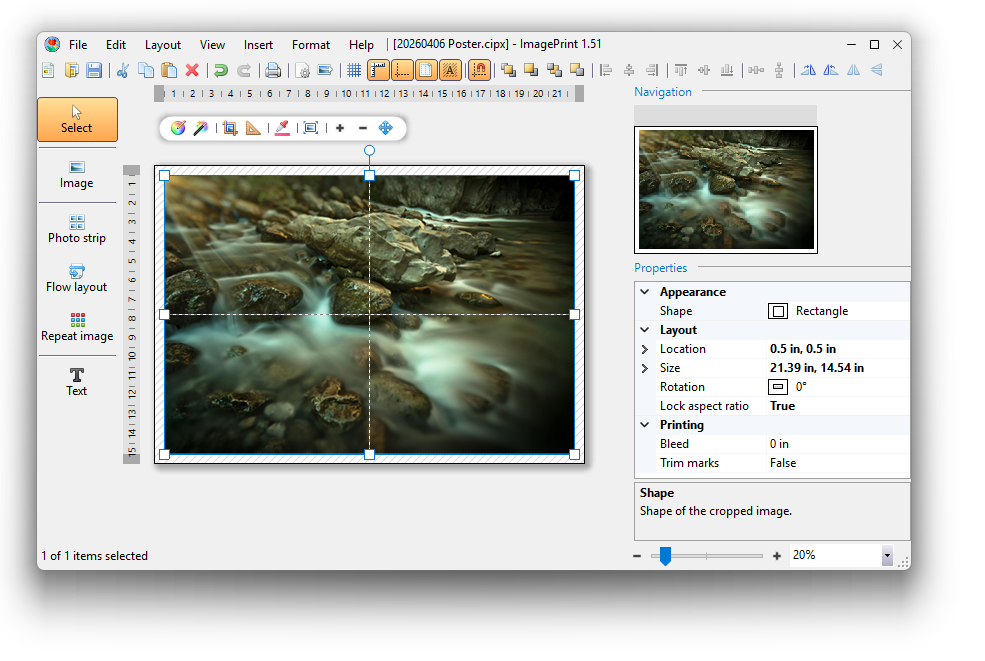Toggle the rulers display button
985x661 pixels.
click(378, 70)
